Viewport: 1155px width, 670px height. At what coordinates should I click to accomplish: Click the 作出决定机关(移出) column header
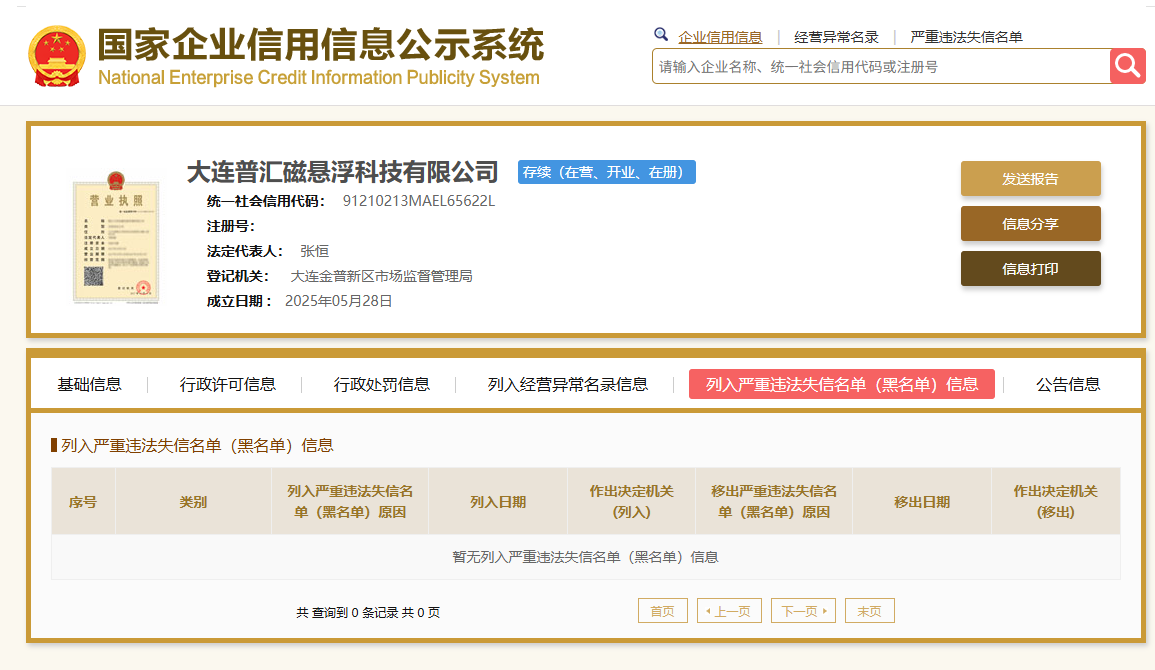[1056, 501]
